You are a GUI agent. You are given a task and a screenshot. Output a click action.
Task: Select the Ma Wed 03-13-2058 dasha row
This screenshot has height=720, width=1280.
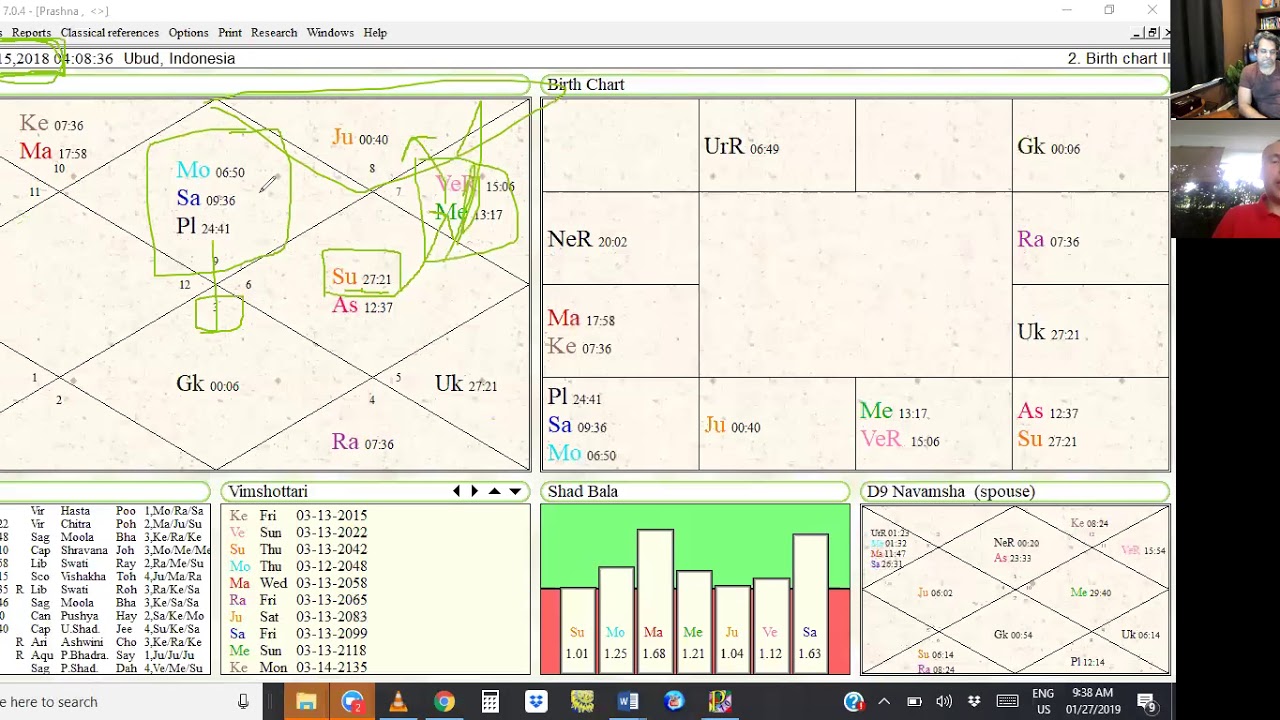tap(299, 583)
